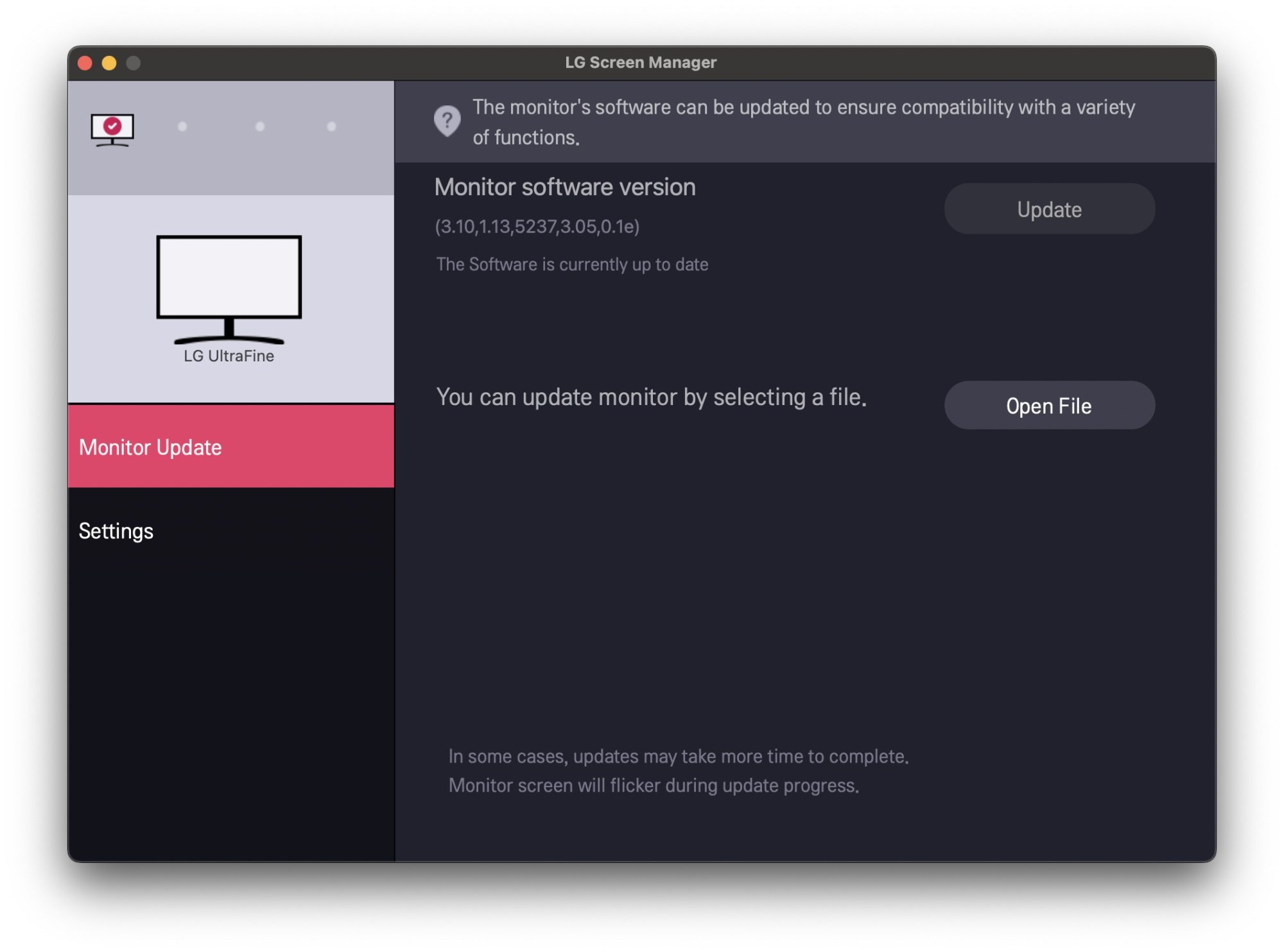Click the monitor checkmark icon in sidebar header

pos(112,130)
